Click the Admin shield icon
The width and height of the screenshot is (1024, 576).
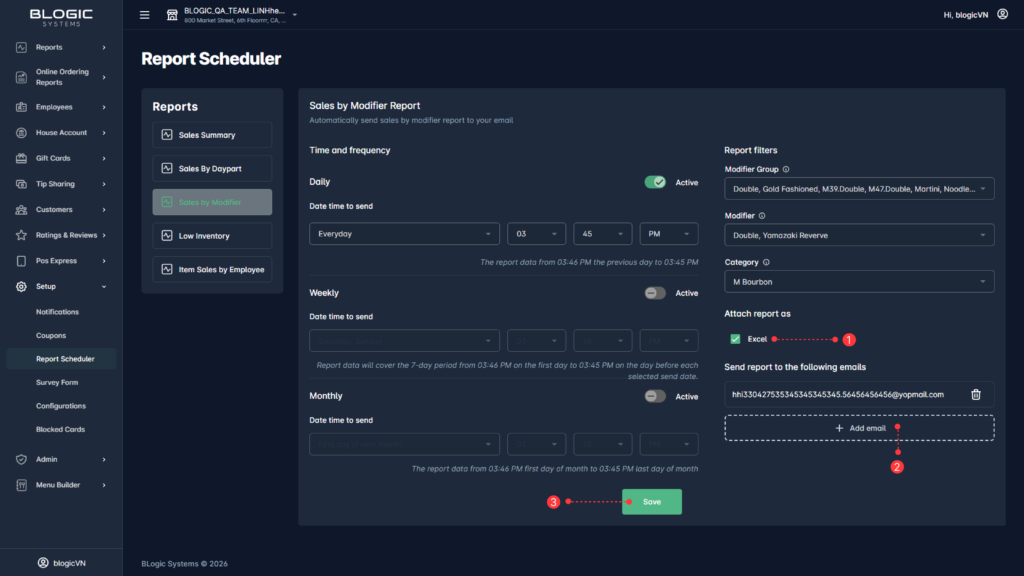[x=22, y=459]
